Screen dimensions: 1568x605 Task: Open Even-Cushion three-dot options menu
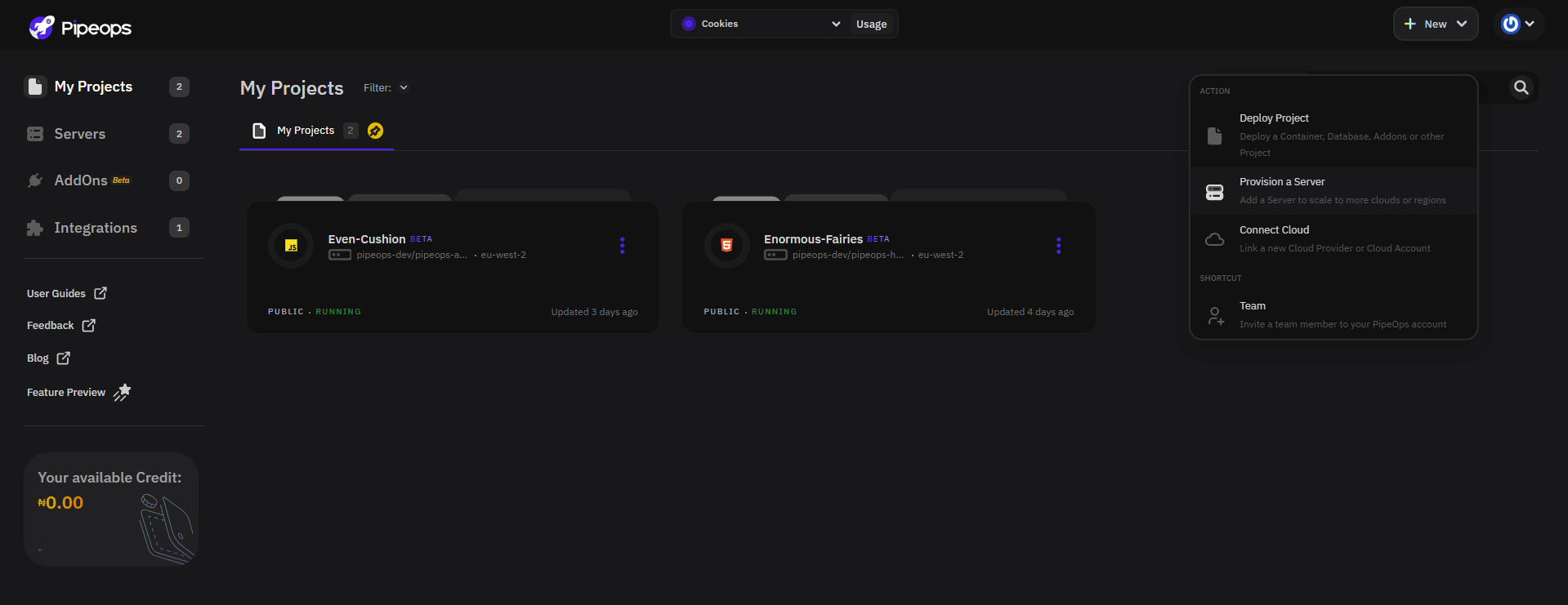[x=622, y=246]
